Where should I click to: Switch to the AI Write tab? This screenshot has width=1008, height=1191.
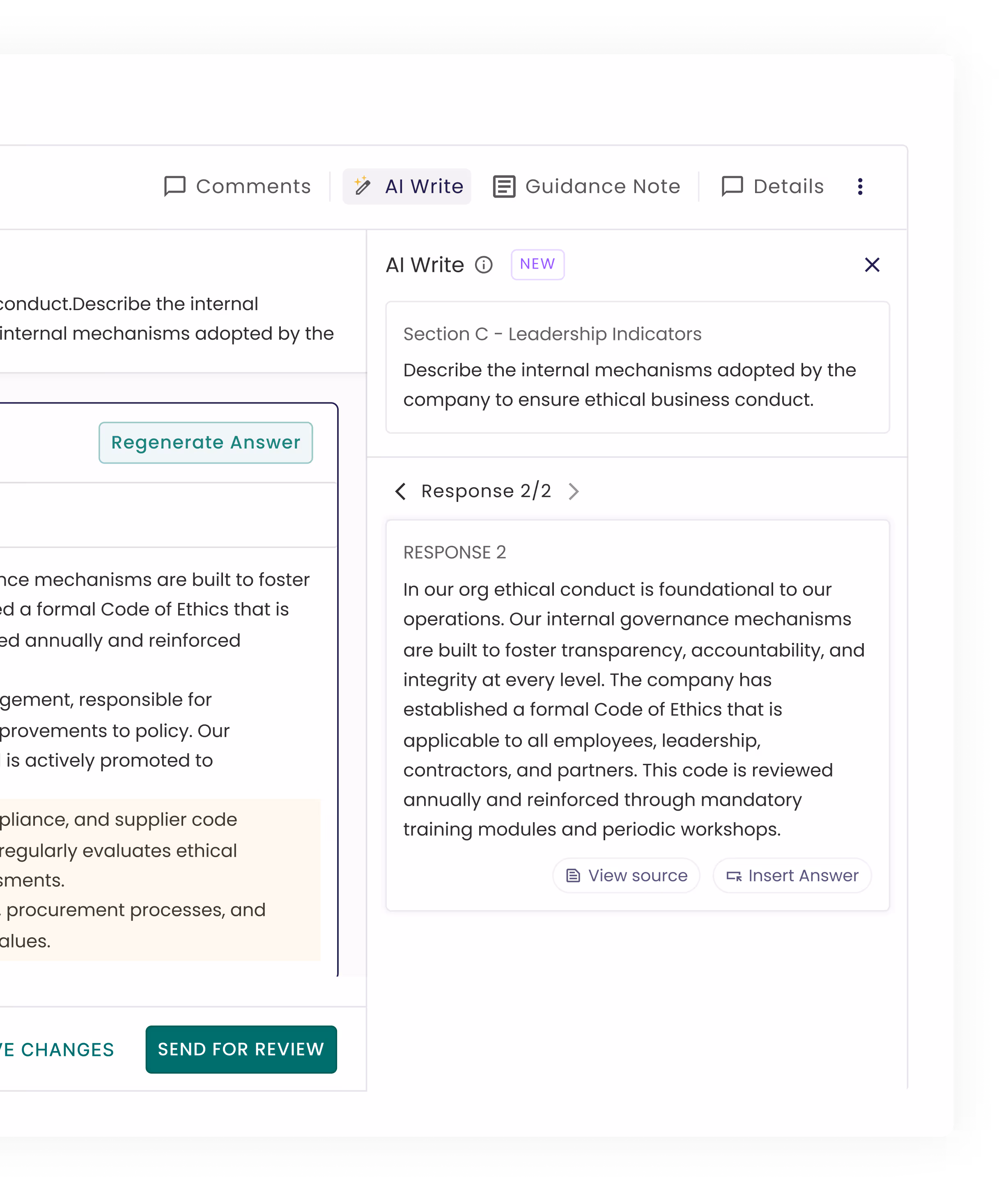pos(407,186)
